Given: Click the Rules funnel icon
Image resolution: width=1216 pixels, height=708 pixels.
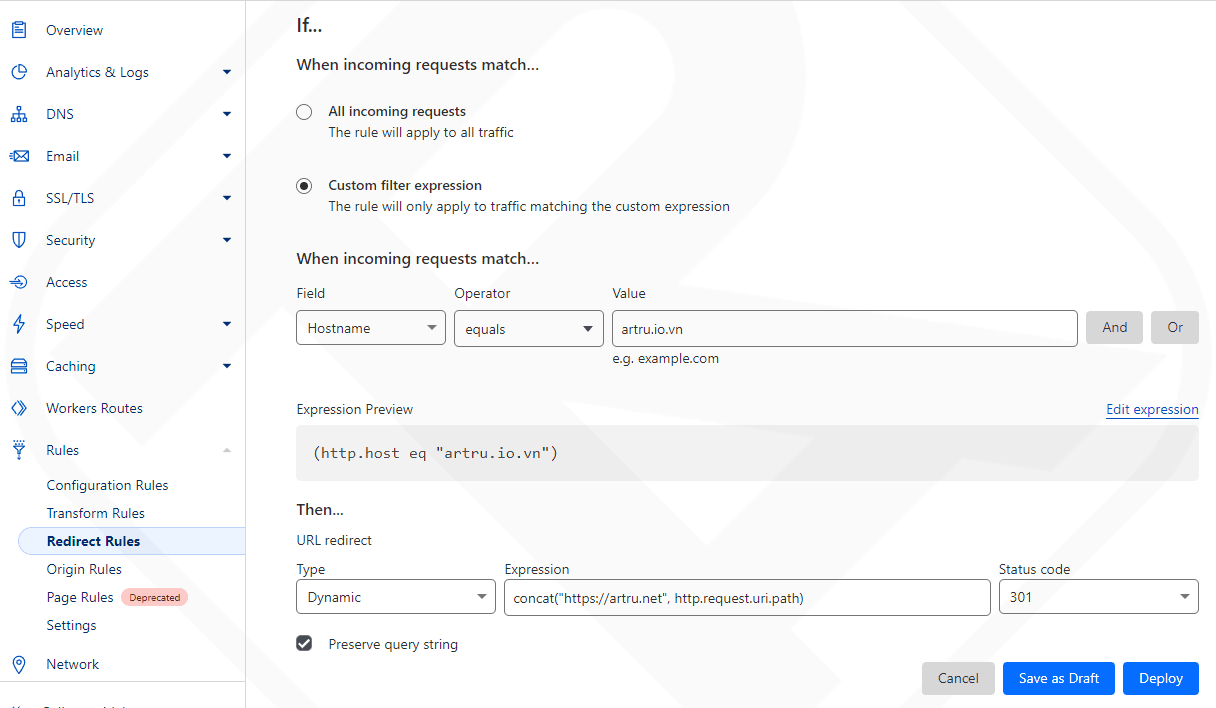Looking at the screenshot, I should point(19,450).
